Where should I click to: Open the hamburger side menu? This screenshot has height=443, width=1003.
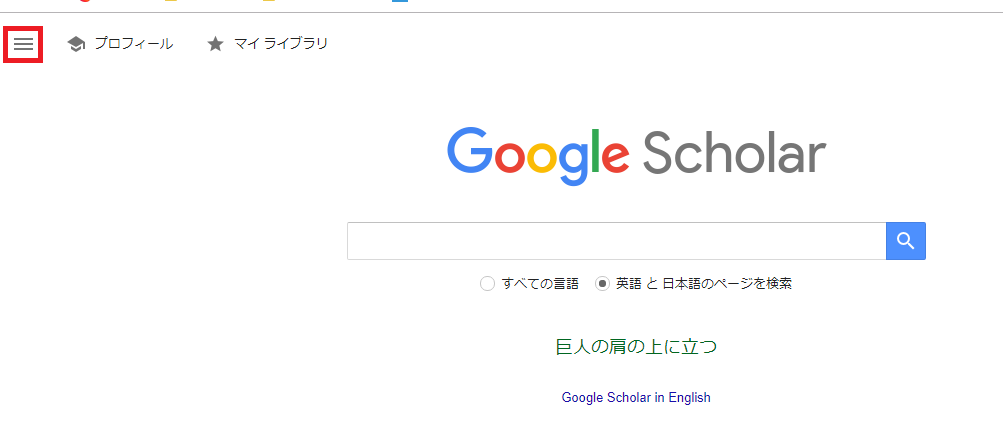click(x=23, y=44)
